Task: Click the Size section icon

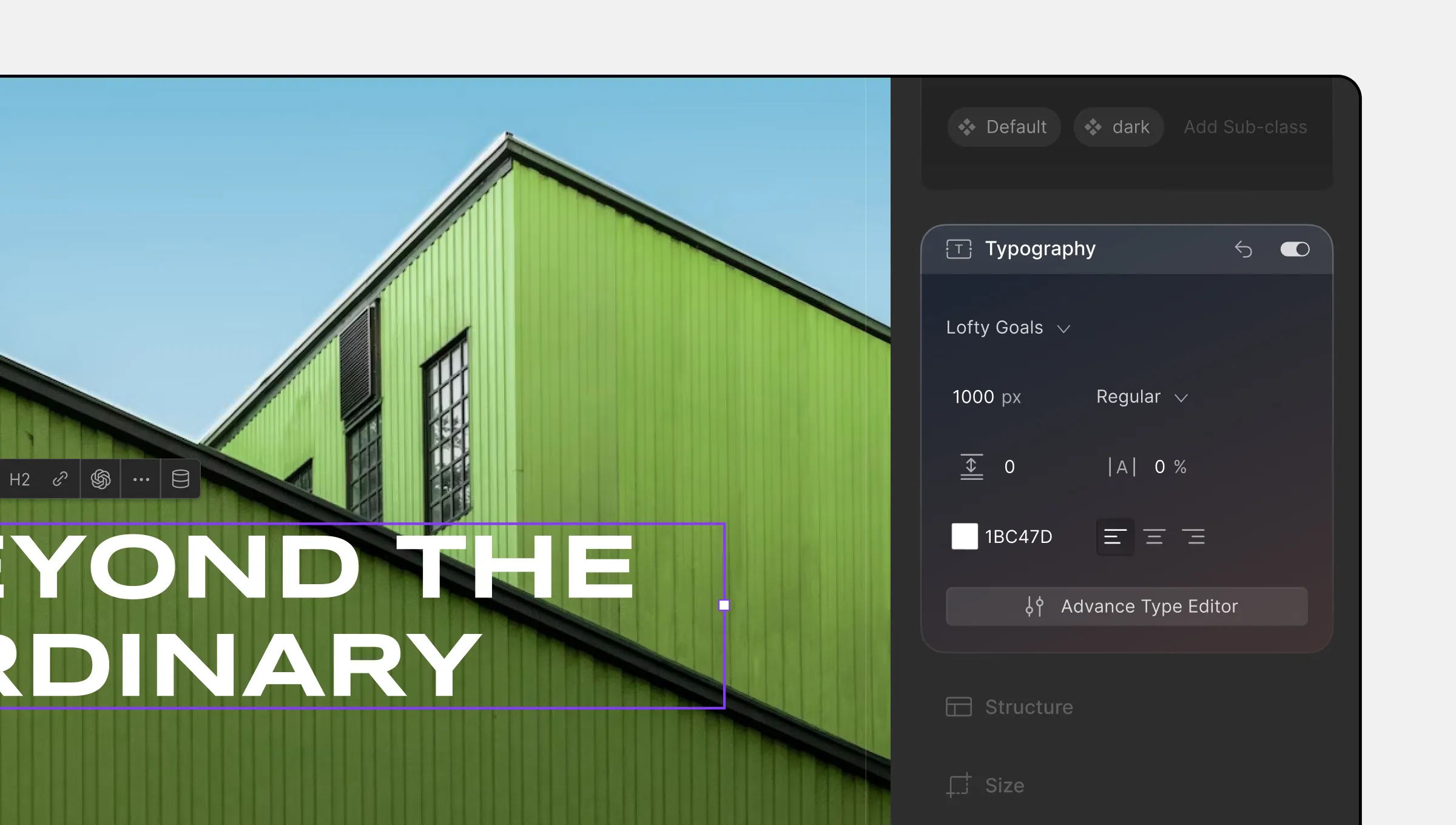Action: (x=958, y=784)
